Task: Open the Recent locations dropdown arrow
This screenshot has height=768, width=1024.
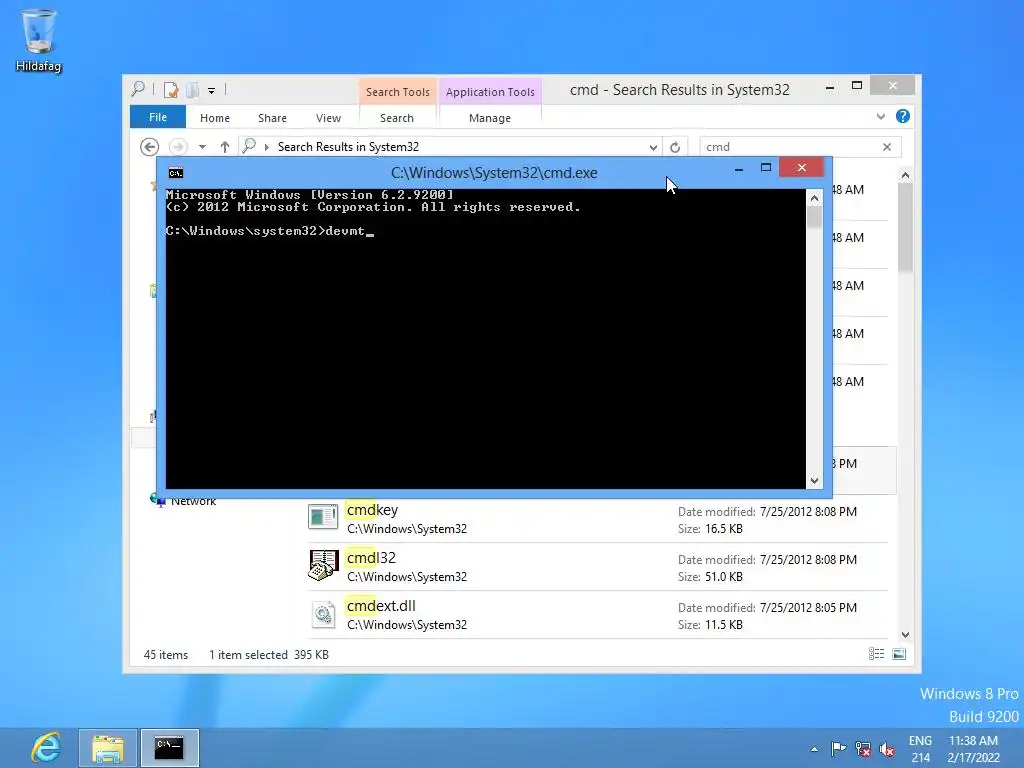Action: [x=202, y=147]
